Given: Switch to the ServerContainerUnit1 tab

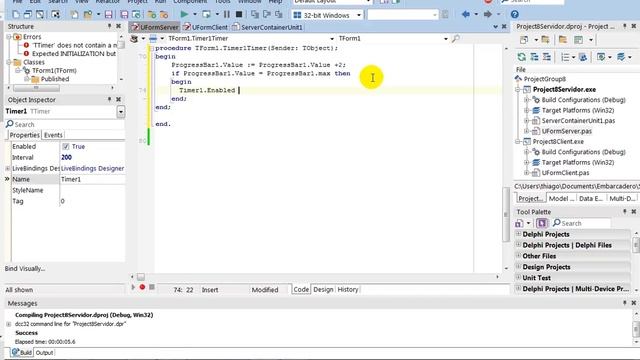Looking at the screenshot, I should pyautogui.click(x=267, y=27).
